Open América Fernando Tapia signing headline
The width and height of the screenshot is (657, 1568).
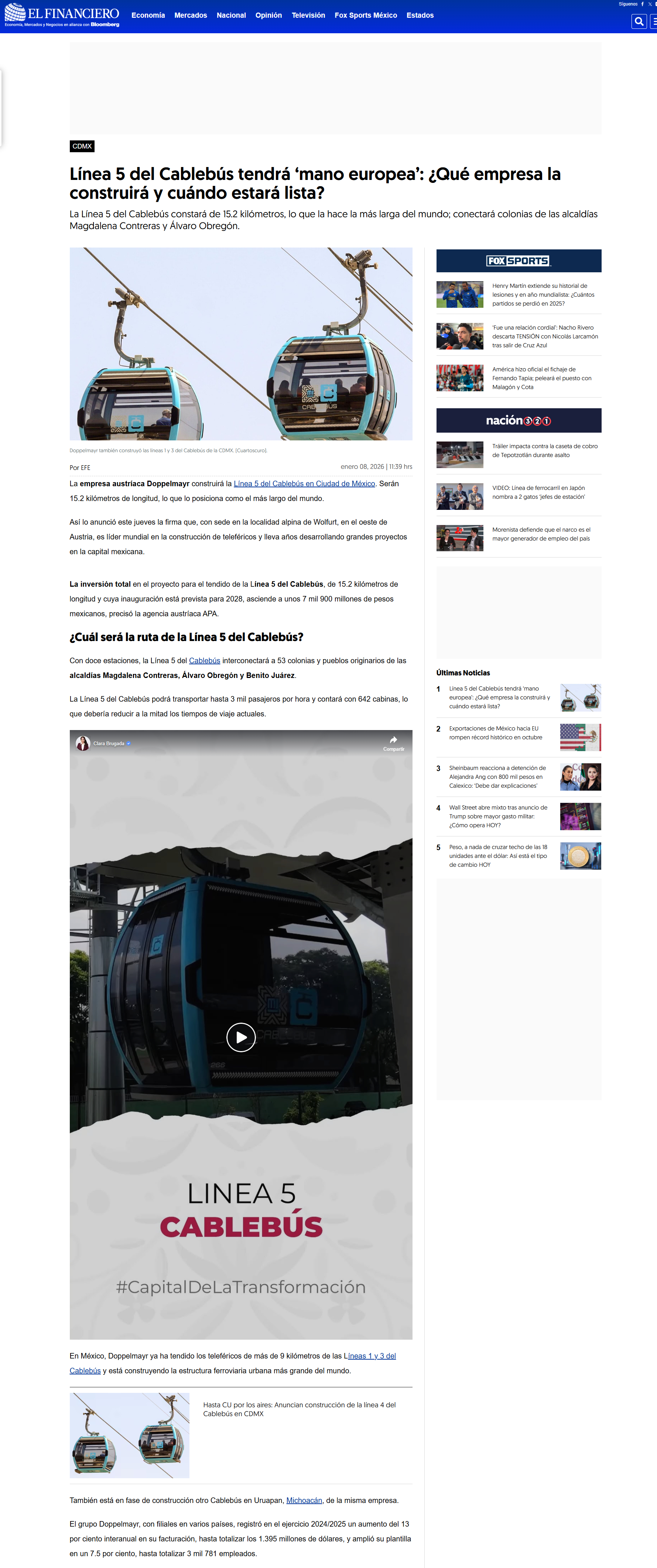pos(542,378)
